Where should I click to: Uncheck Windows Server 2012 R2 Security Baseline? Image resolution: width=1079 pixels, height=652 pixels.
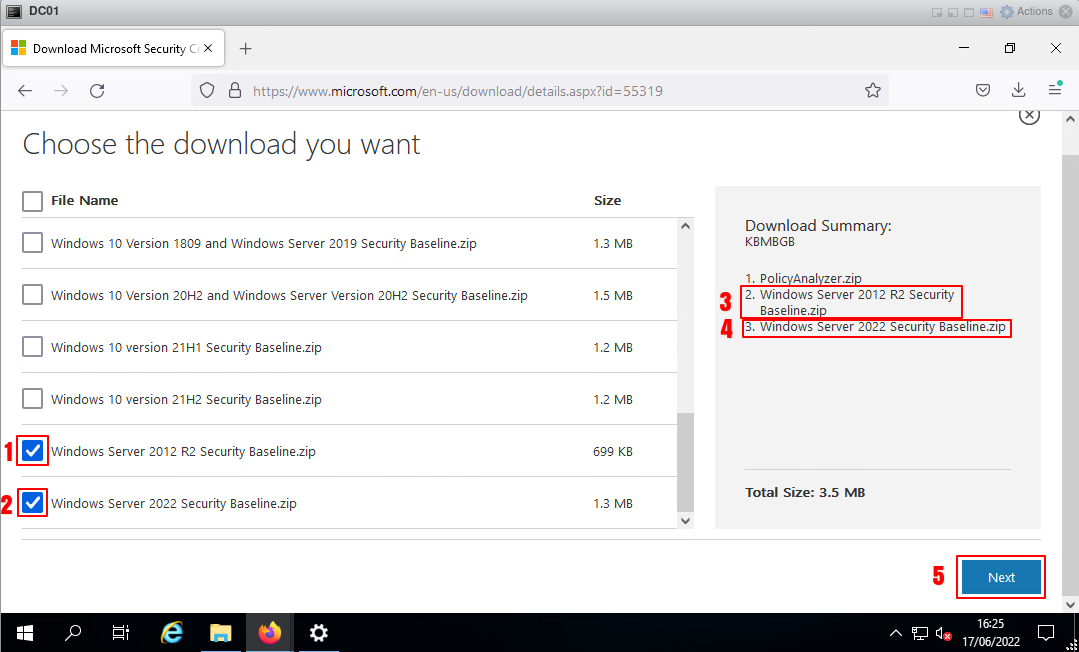33,451
